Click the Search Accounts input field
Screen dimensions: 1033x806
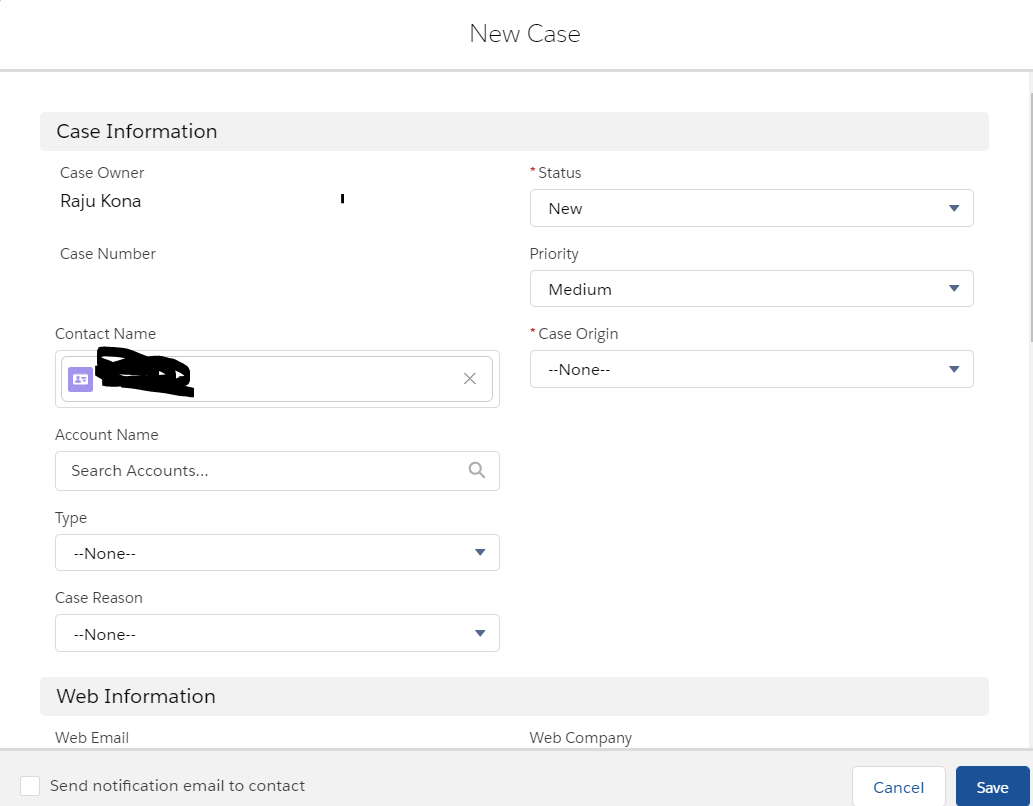point(262,471)
